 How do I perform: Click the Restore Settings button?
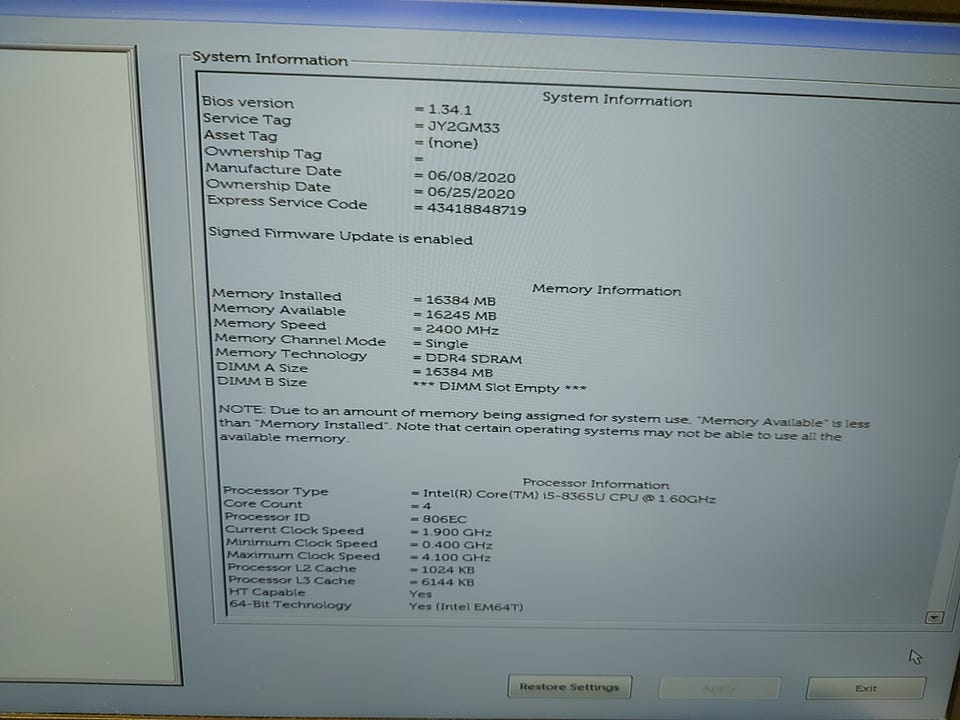[x=569, y=686]
